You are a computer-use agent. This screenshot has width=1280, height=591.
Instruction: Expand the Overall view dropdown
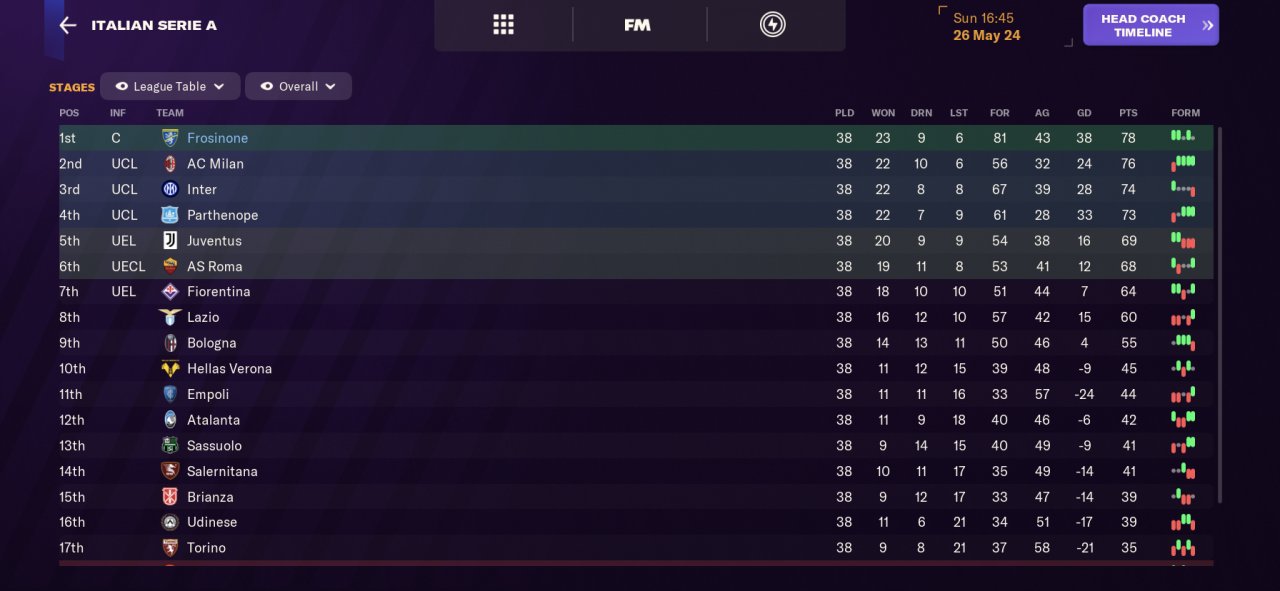(x=298, y=86)
